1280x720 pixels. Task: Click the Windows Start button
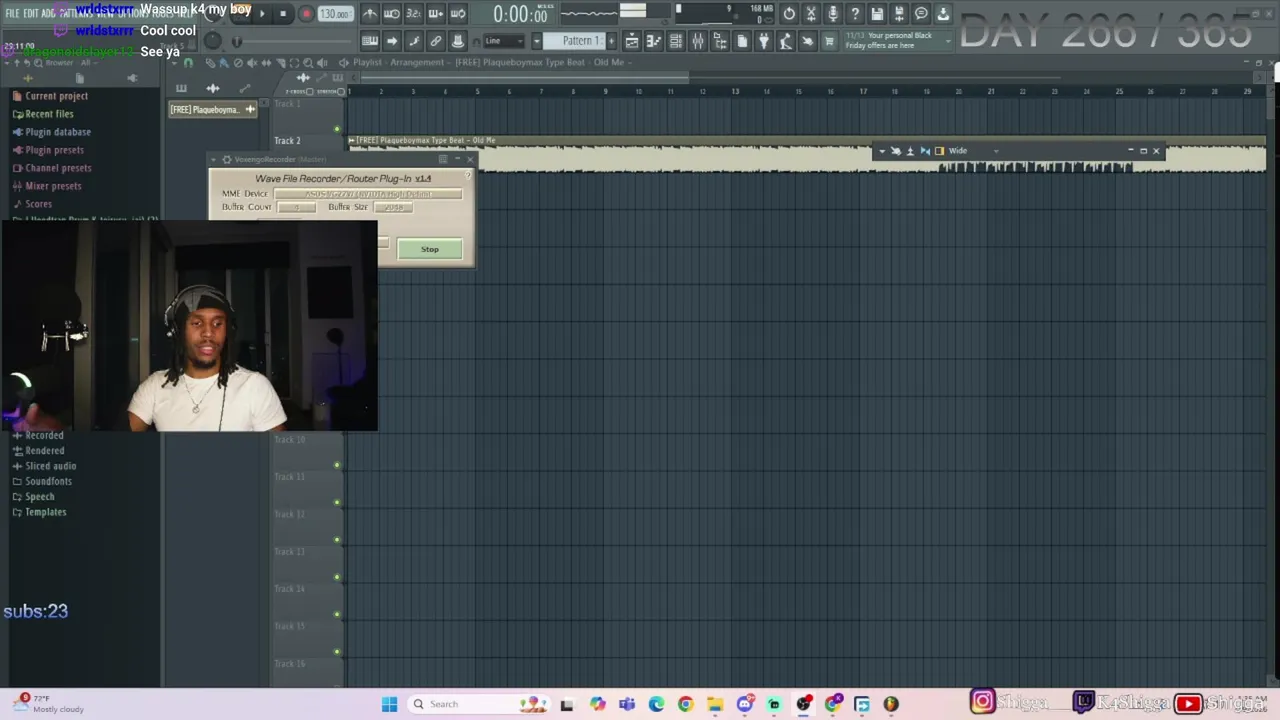coord(389,704)
